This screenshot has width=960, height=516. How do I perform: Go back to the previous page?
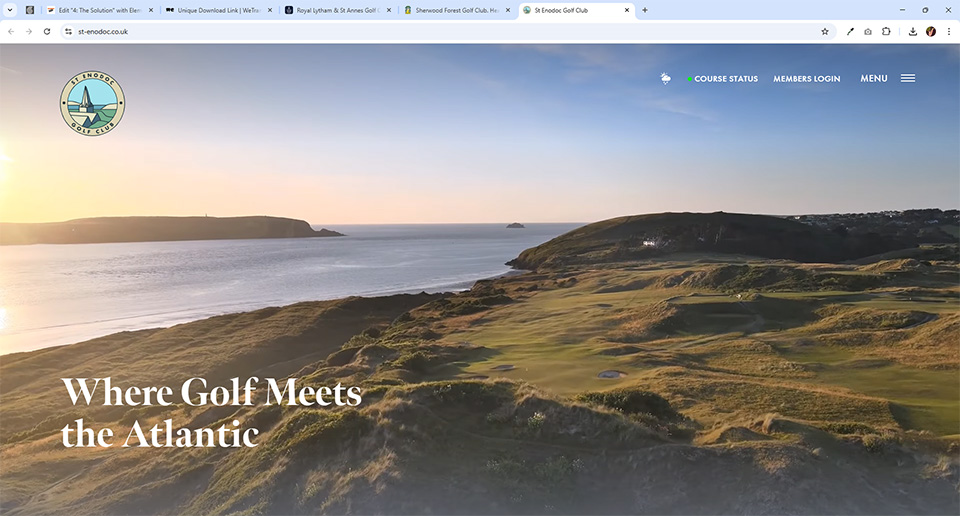[10, 31]
